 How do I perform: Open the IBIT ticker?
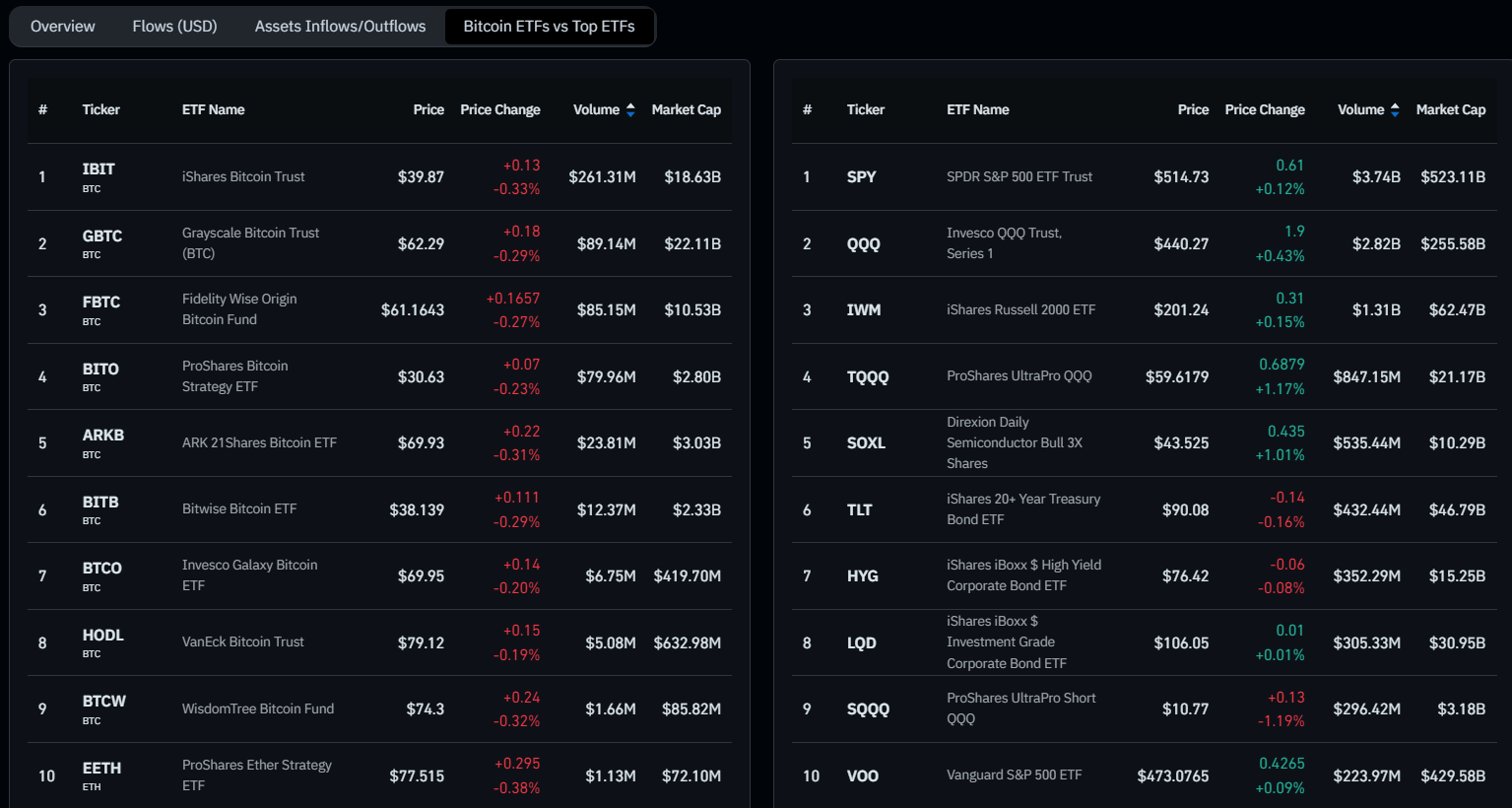(x=99, y=169)
